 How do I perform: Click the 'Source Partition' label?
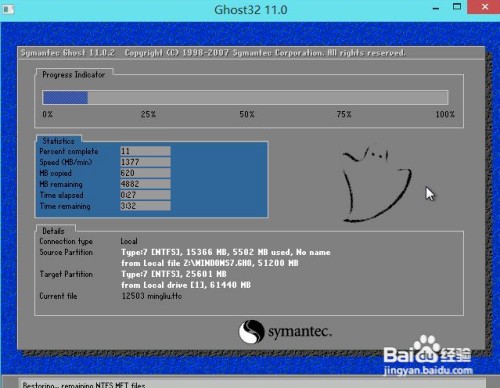[66, 252]
